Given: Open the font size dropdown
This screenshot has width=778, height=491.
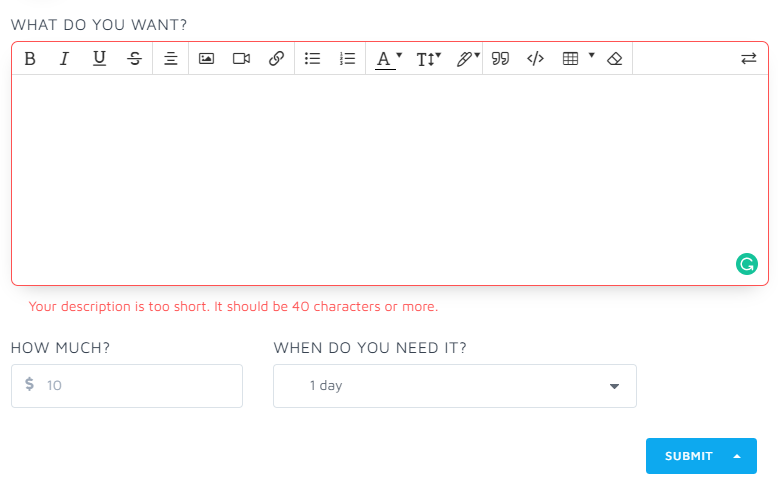Looking at the screenshot, I should click(x=428, y=59).
